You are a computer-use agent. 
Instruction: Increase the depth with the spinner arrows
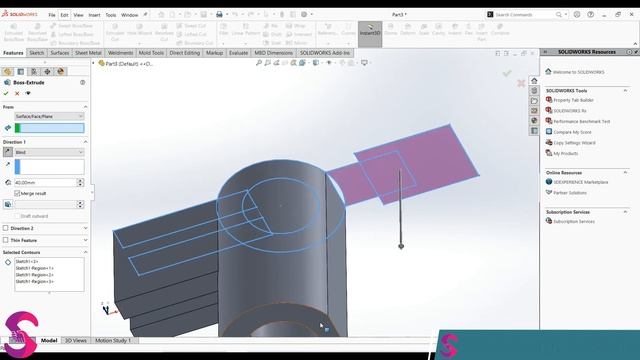tap(80, 181)
